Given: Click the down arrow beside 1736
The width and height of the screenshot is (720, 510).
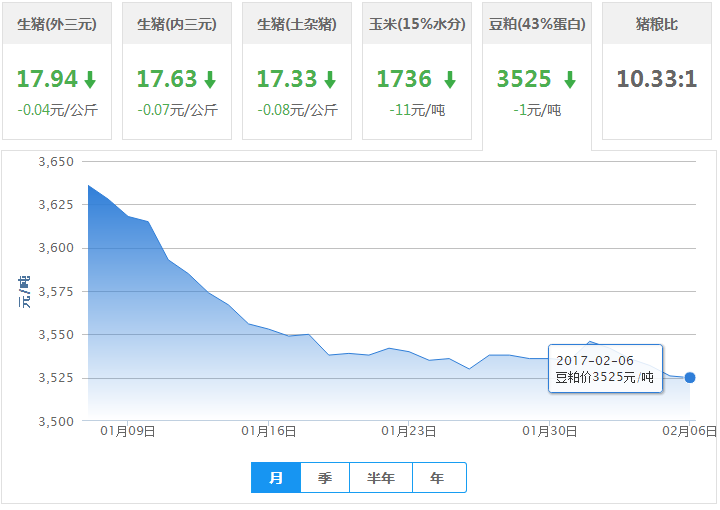Looking at the screenshot, I should [450, 79].
